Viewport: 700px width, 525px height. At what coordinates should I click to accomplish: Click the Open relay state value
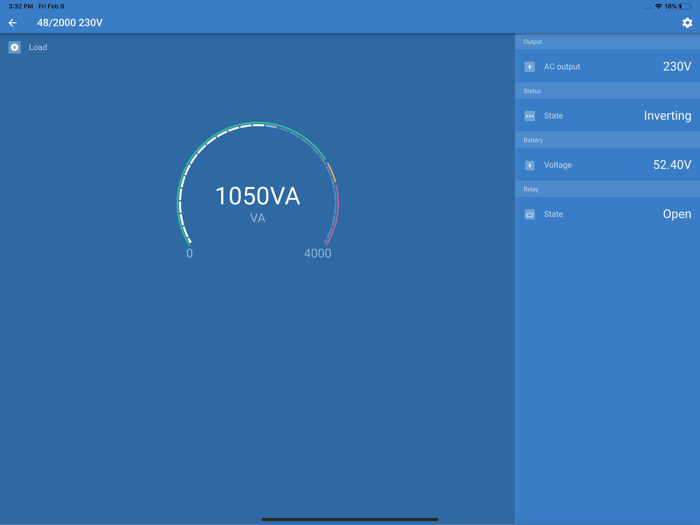tap(677, 214)
